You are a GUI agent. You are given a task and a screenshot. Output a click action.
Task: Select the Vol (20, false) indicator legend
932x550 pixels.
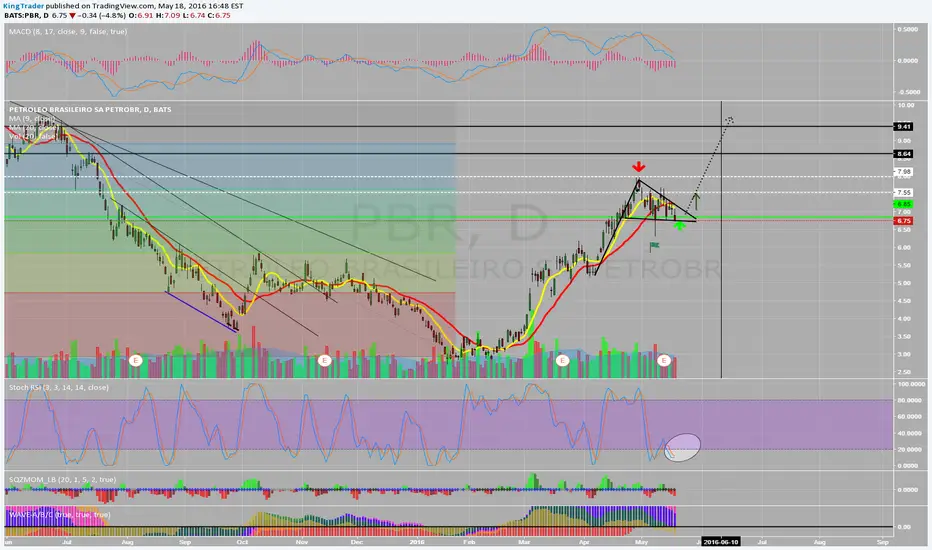[32, 136]
